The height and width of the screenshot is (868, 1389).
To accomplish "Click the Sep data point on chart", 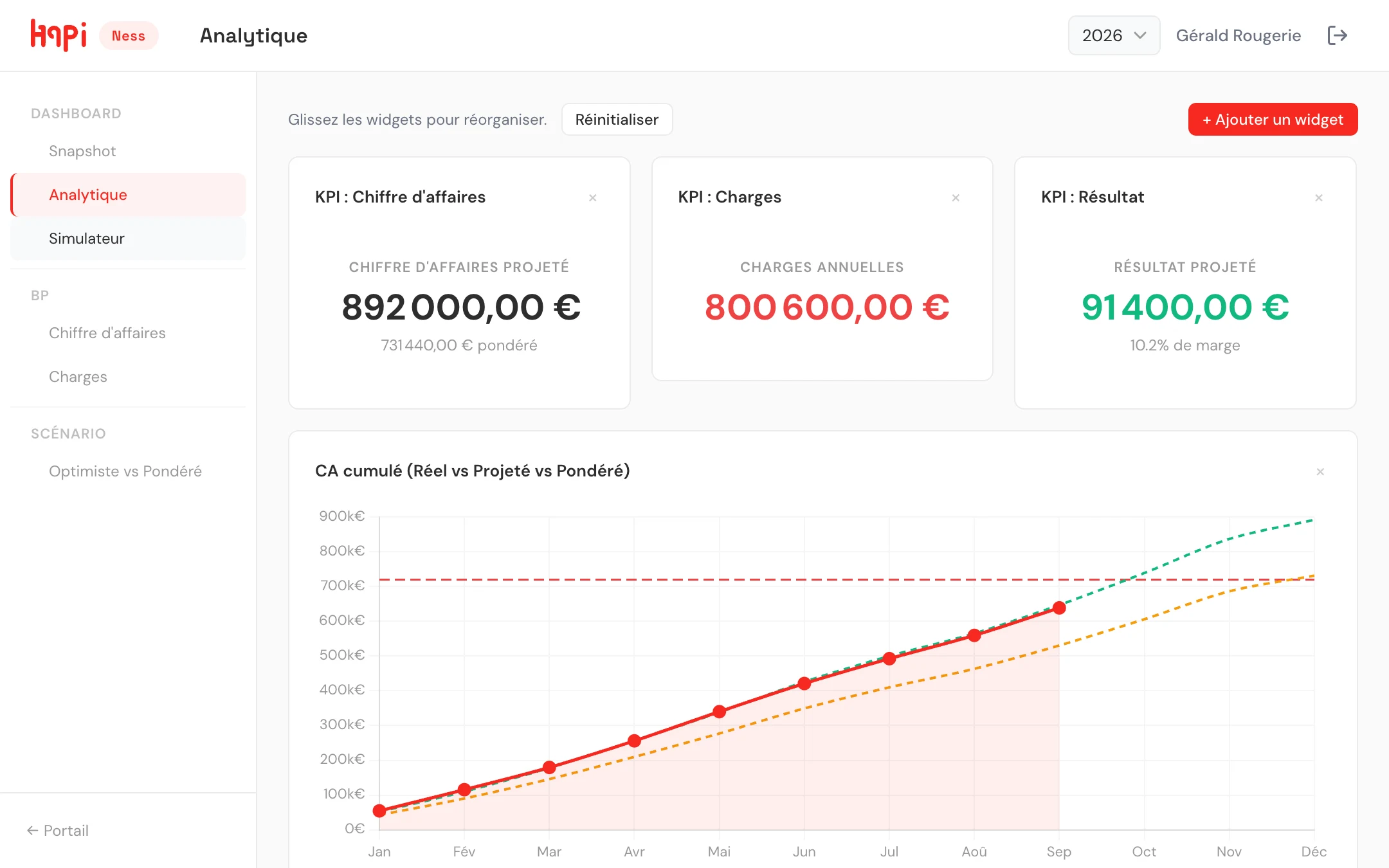I will (1059, 608).
